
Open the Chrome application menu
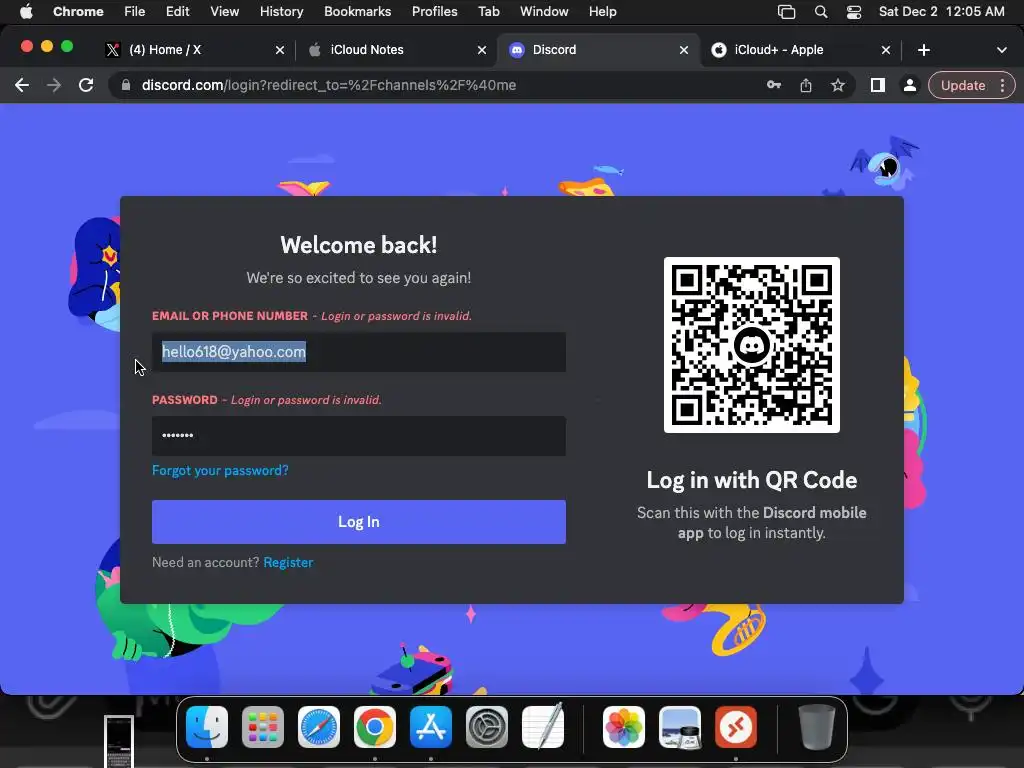coord(78,12)
